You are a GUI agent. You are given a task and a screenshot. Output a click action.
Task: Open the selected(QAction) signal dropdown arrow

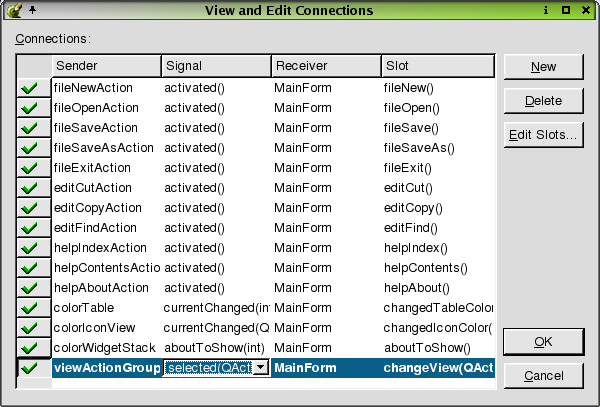(x=260, y=368)
